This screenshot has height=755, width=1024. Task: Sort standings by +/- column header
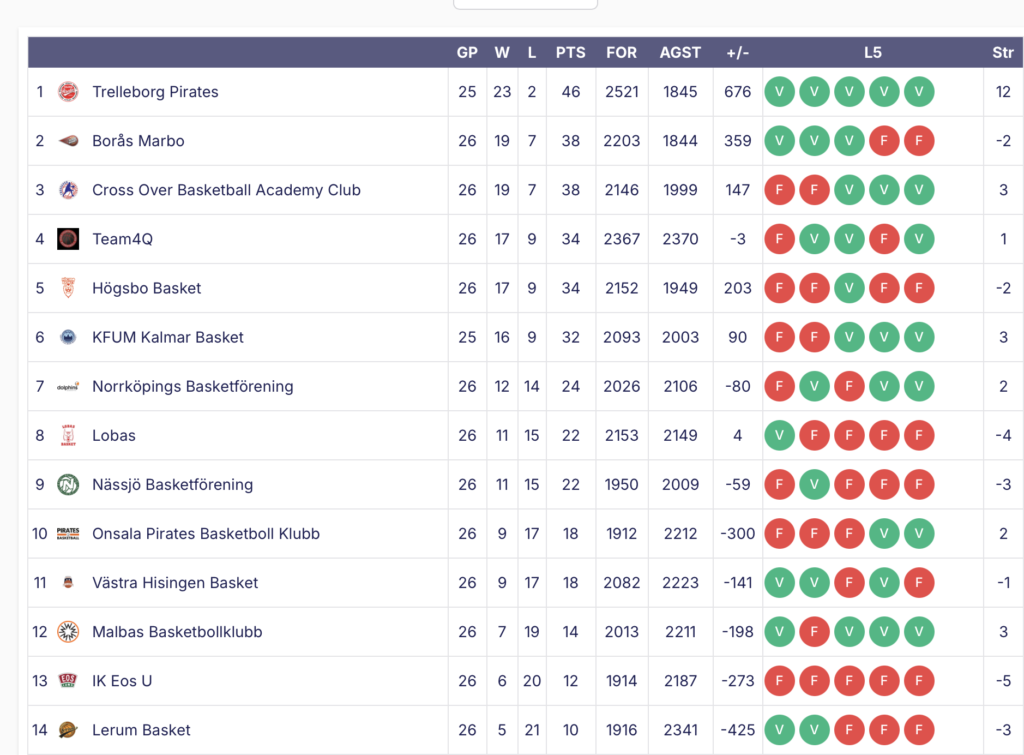coord(738,53)
